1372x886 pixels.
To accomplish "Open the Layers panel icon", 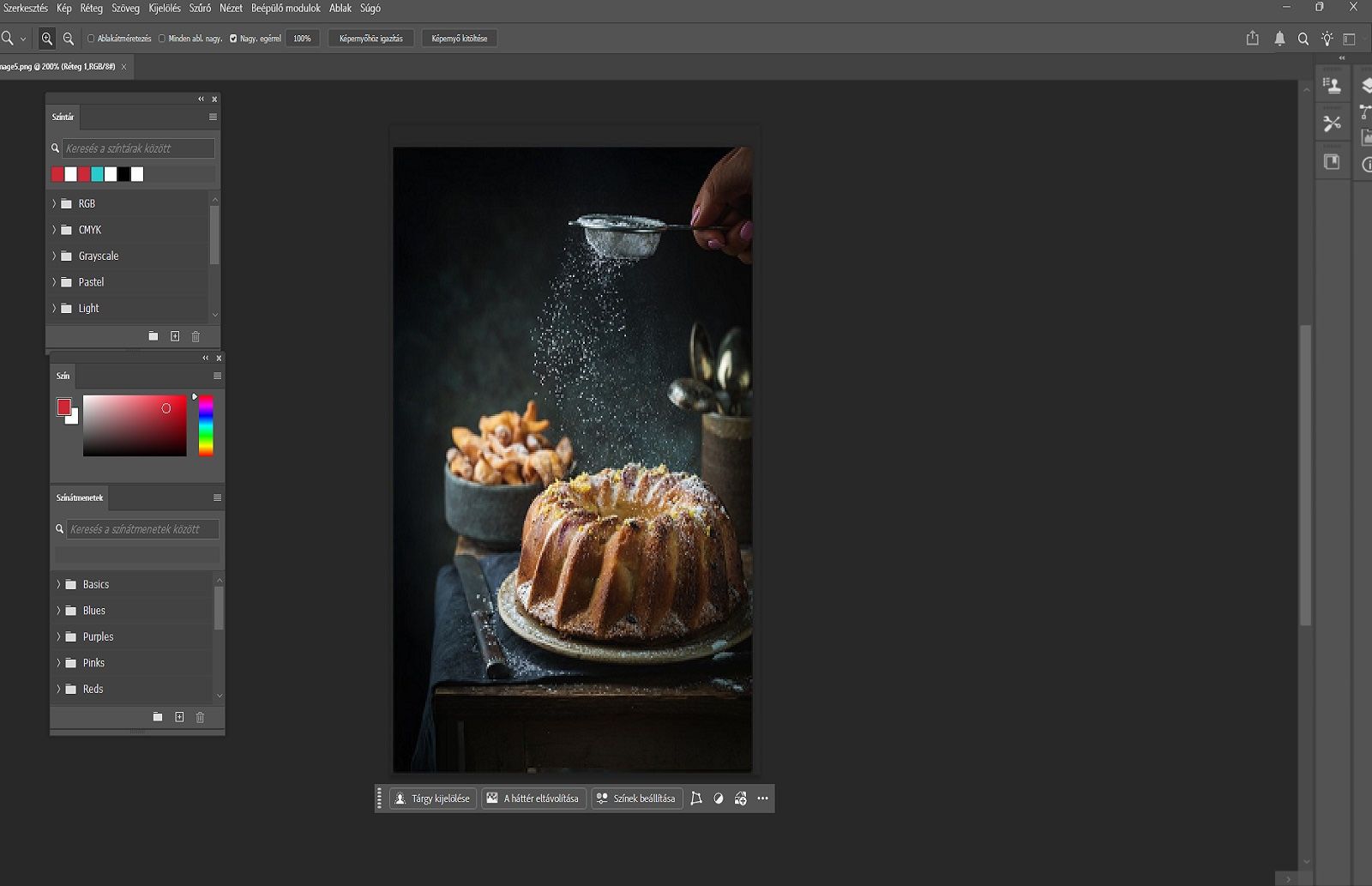I will (1366, 85).
